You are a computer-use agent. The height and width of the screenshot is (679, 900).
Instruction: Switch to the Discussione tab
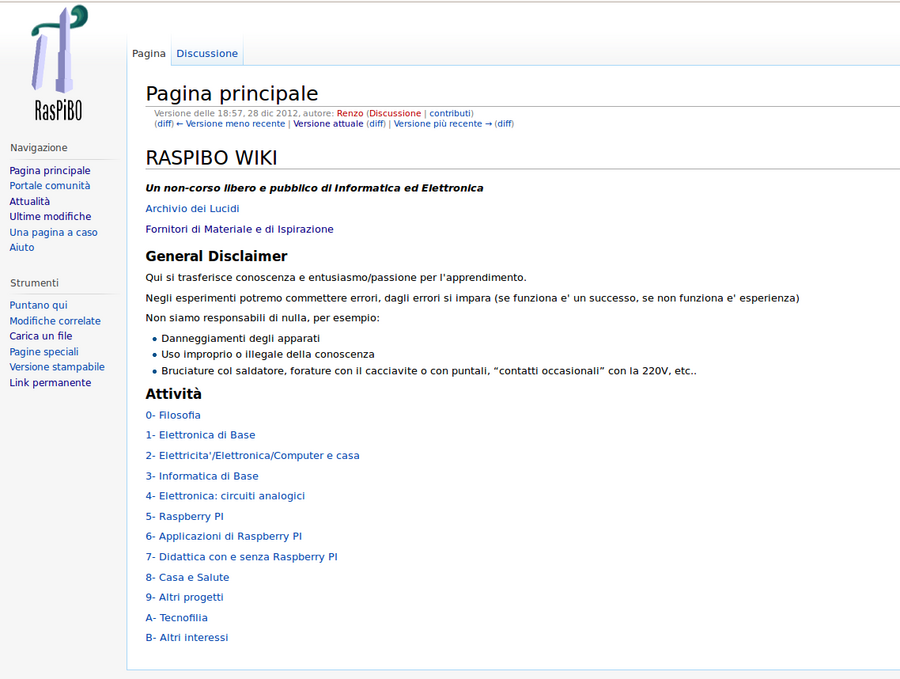207,54
